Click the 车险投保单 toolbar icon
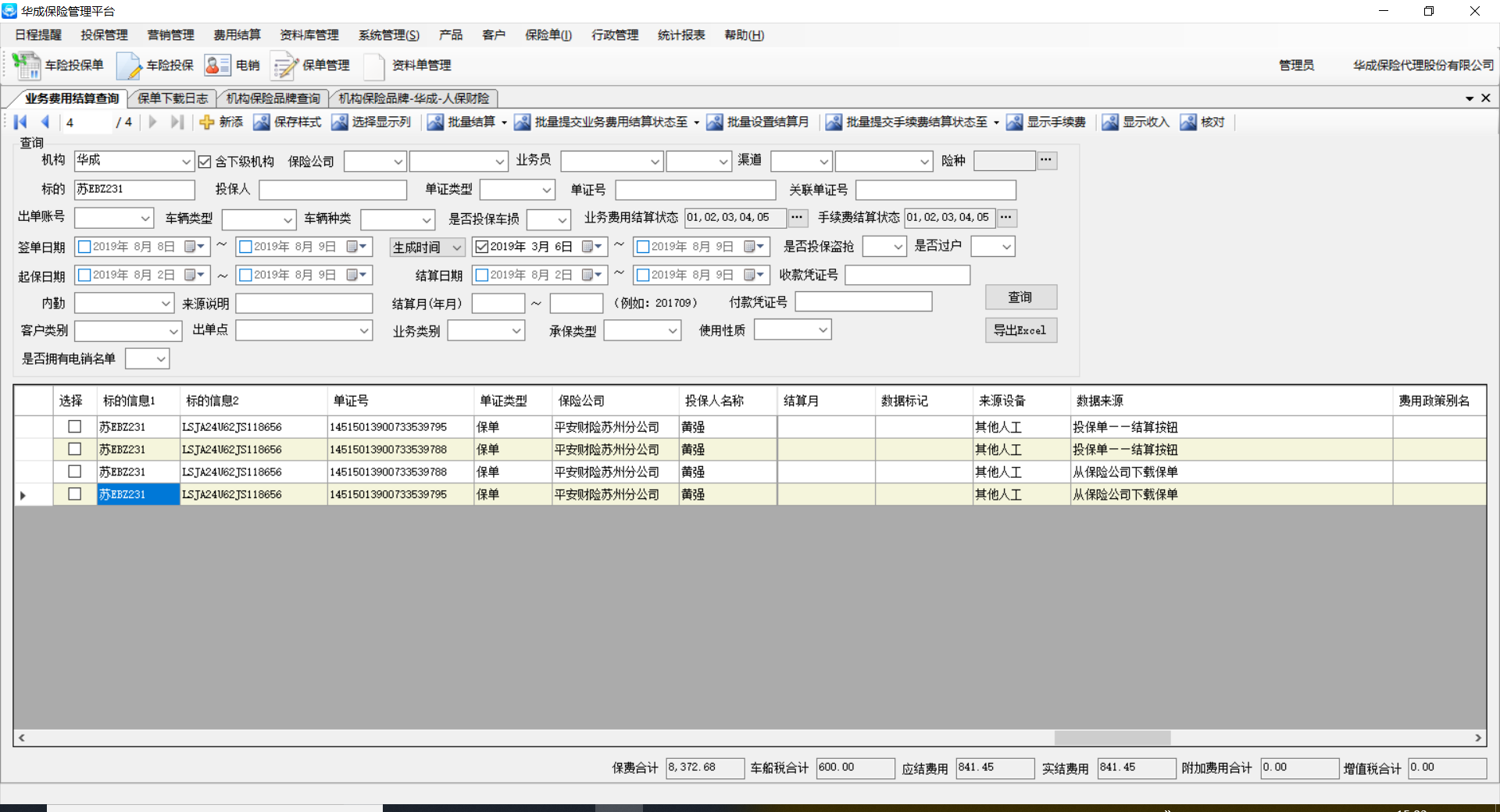 coord(27,66)
